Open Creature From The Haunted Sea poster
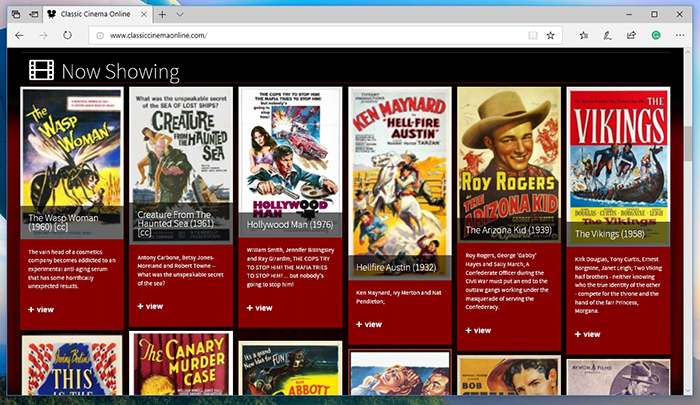700x405 pixels. click(x=181, y=165)
